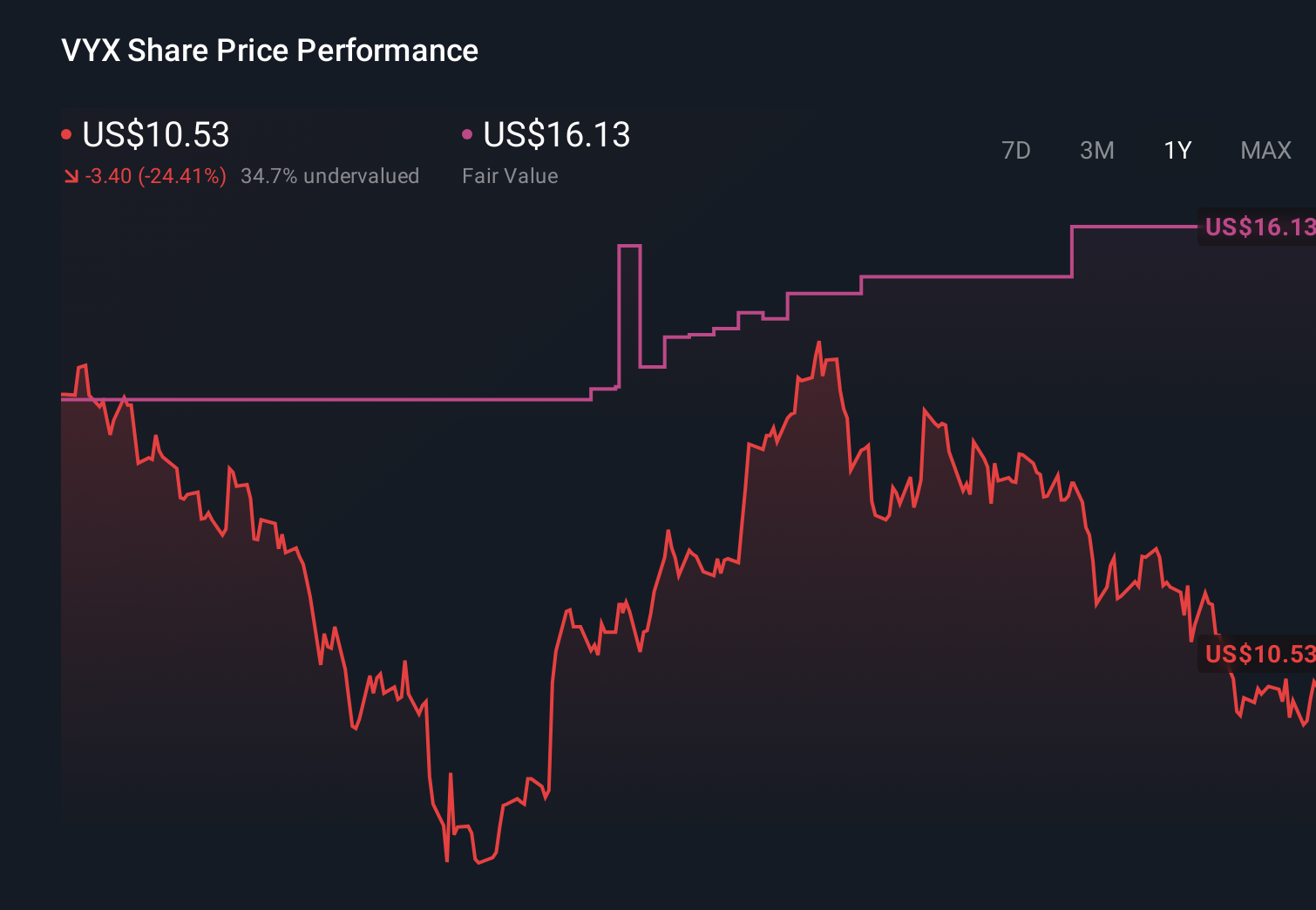Click the 34.7% undervalued label
This screenshot has width=1316, height=910.
pos(330,176)
